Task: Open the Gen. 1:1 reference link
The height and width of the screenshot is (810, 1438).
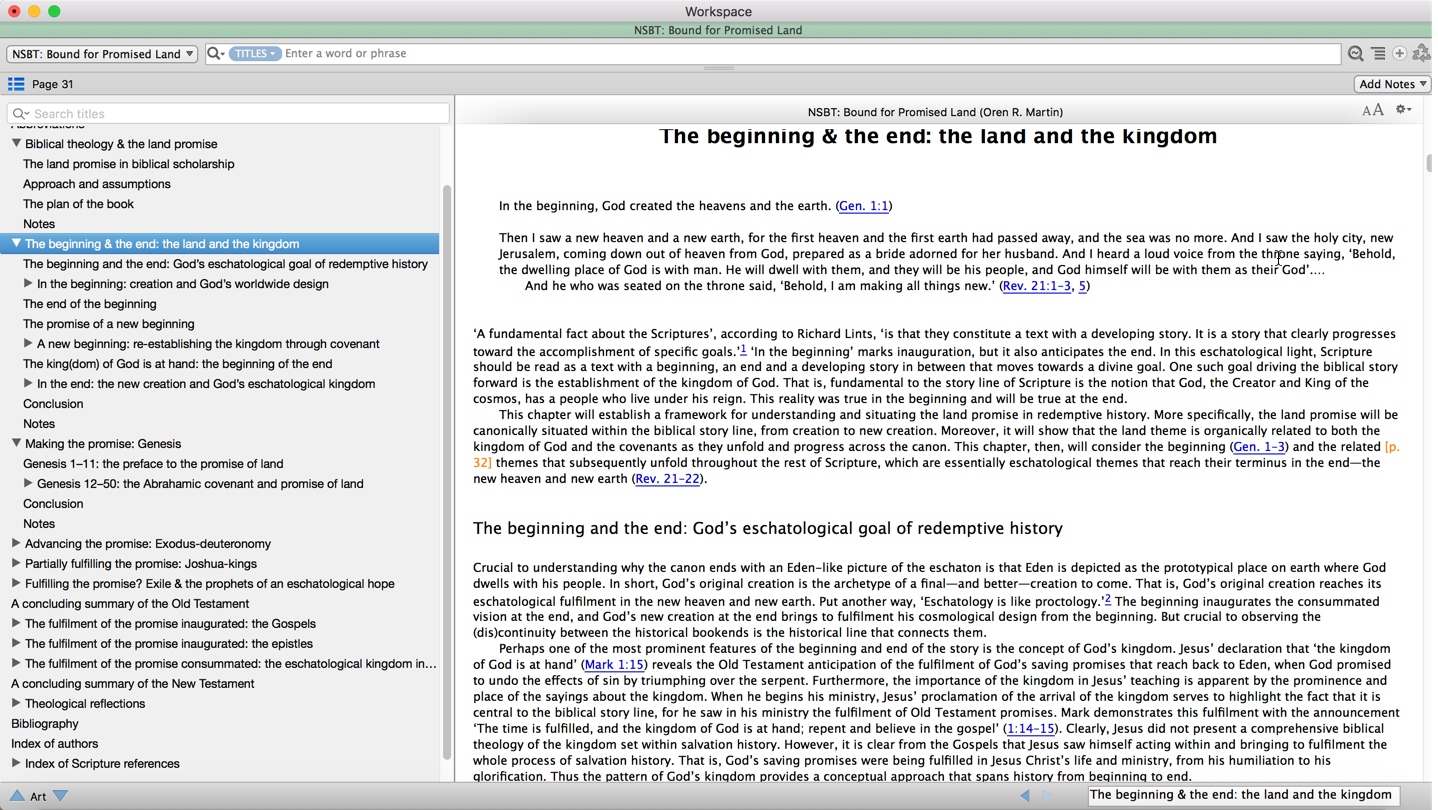Action: (864, 206)
